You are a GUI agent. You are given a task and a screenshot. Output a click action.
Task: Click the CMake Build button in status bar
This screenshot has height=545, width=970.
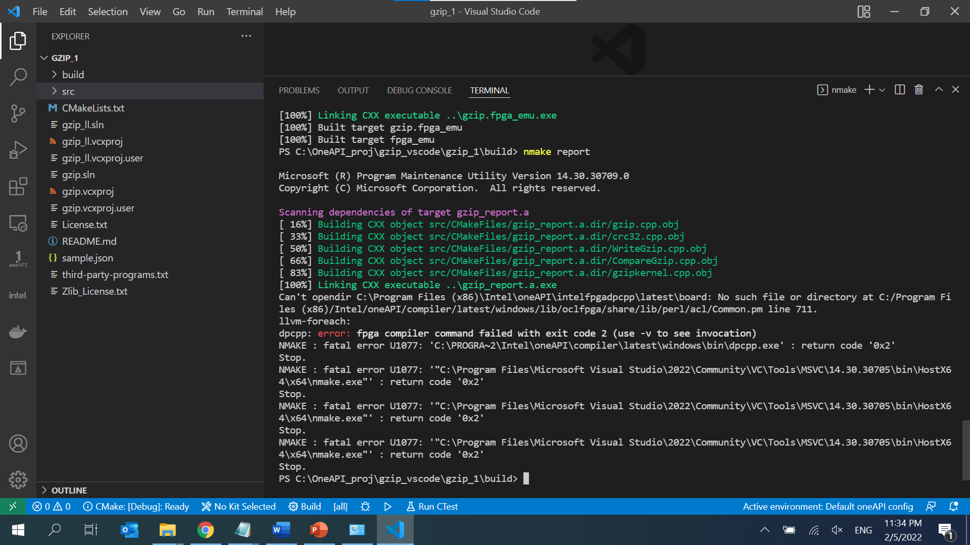click(x=305, y=507)
